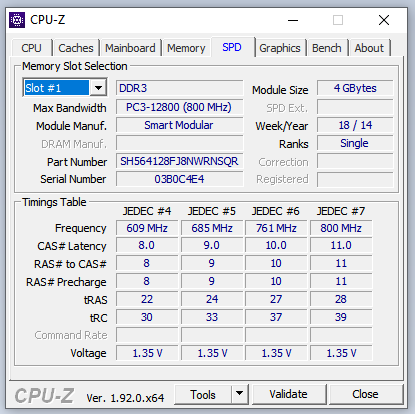This screenshot has width=415, height=414.
Task: Expand the Slot #1 dropdown arrow
Action: [98, 88]
